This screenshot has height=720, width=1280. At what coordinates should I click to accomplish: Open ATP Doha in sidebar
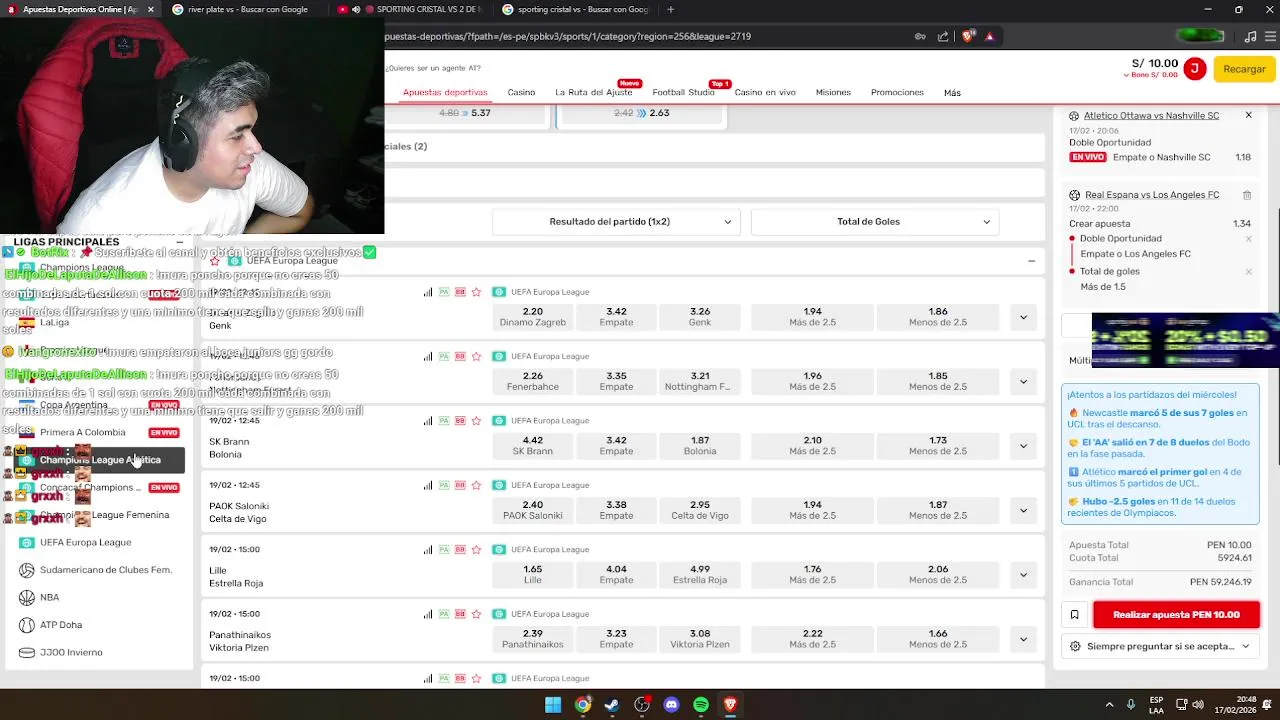pos(61,625)
